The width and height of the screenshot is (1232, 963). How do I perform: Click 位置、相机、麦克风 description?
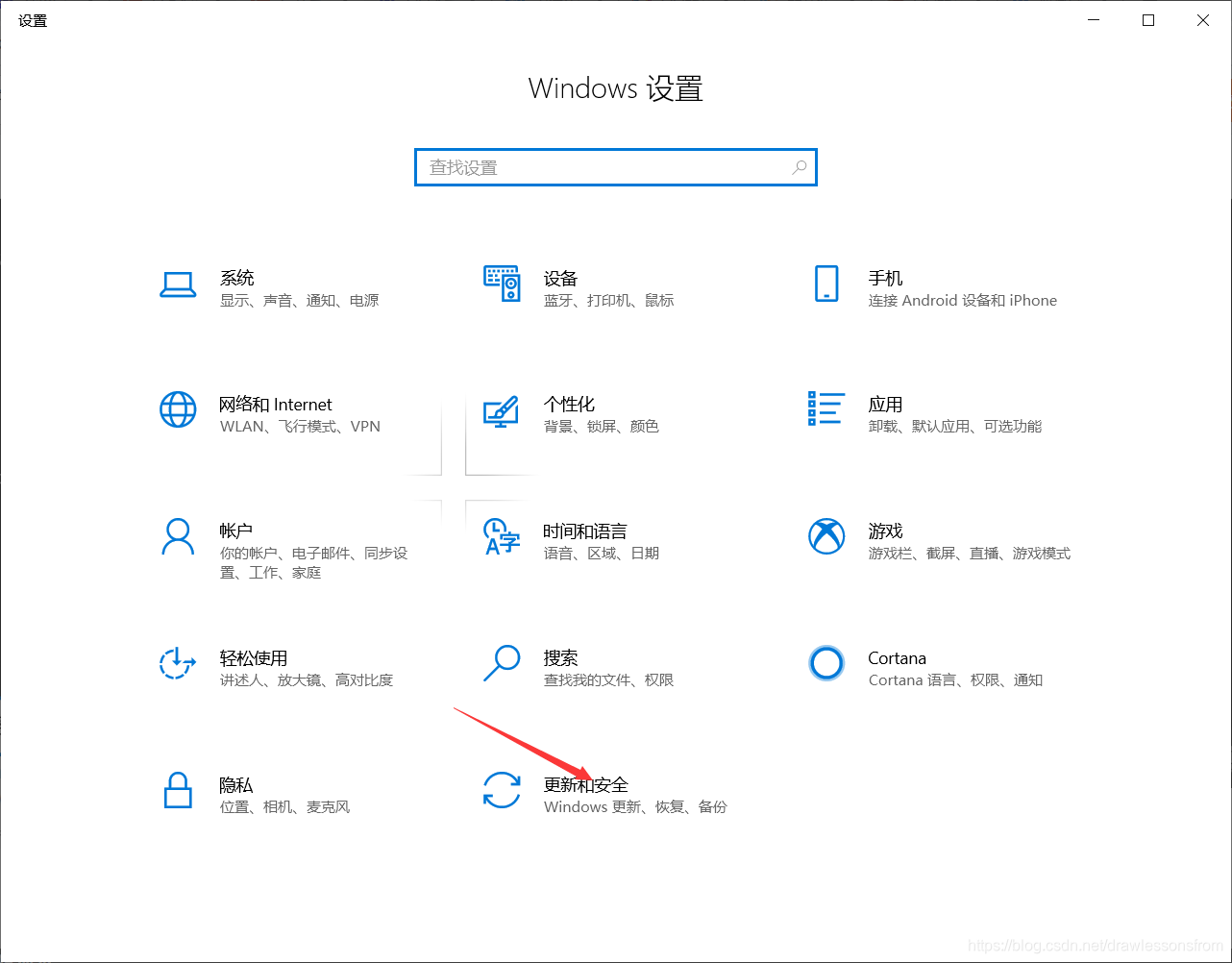[x=284, y=807]
